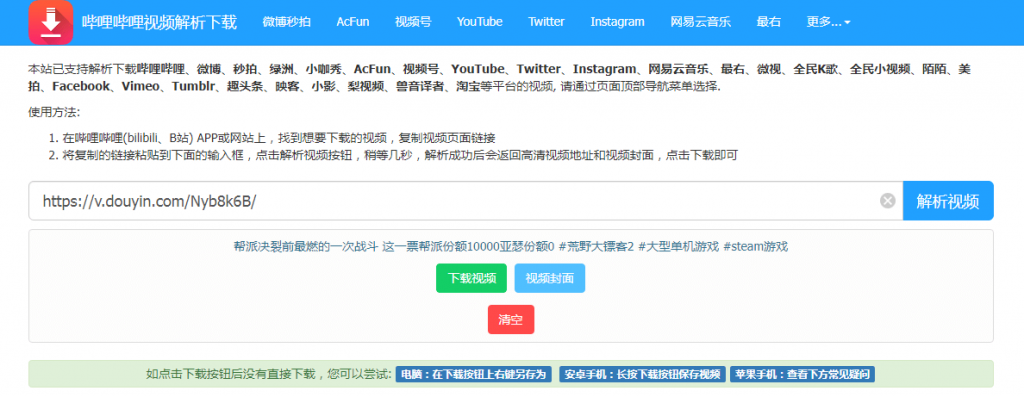1024x397 pixels.
Task: Click the red 清空 button
Action: [x=511, y=319]
